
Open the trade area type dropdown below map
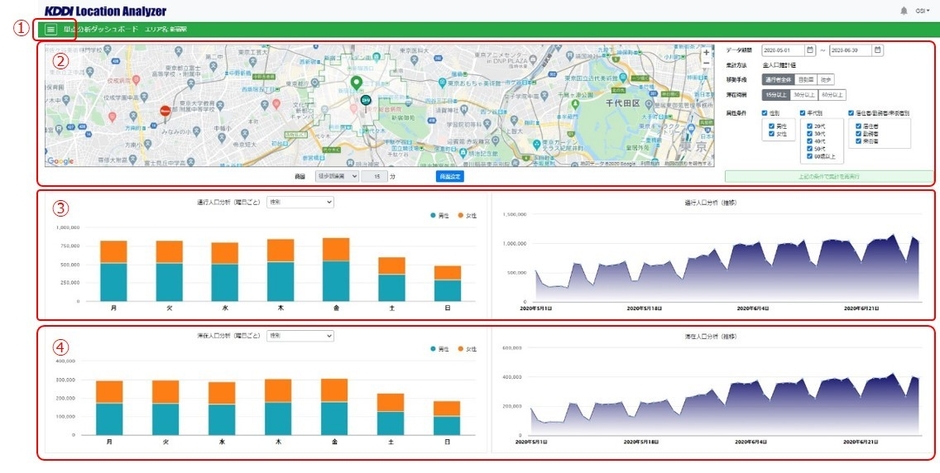[x=334, y=176]
